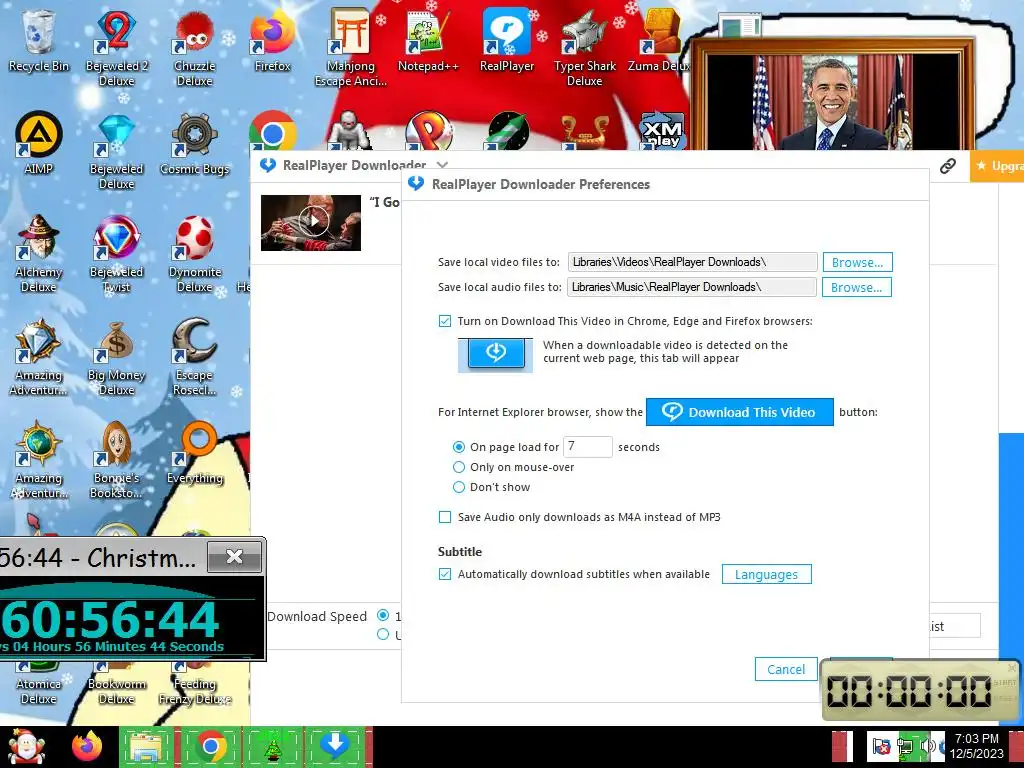The image size is (1024, 768).
Task: Click the seconds input field
Action: tap(588, 447)
